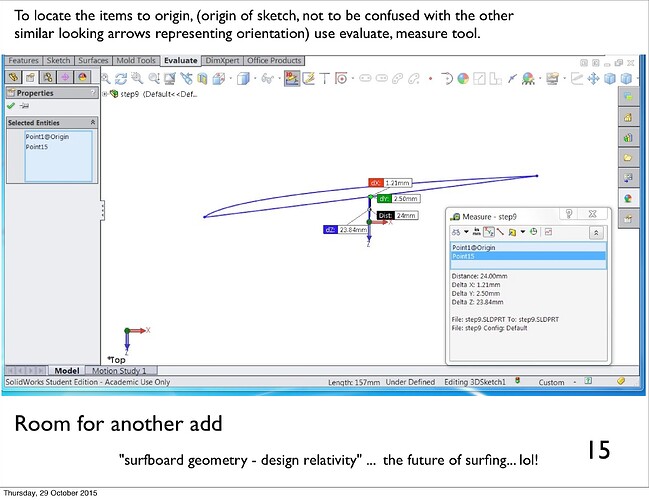Open the ConfigurationManager tab icon
Viewport: 649px width, 500px height.
(49, 77)
